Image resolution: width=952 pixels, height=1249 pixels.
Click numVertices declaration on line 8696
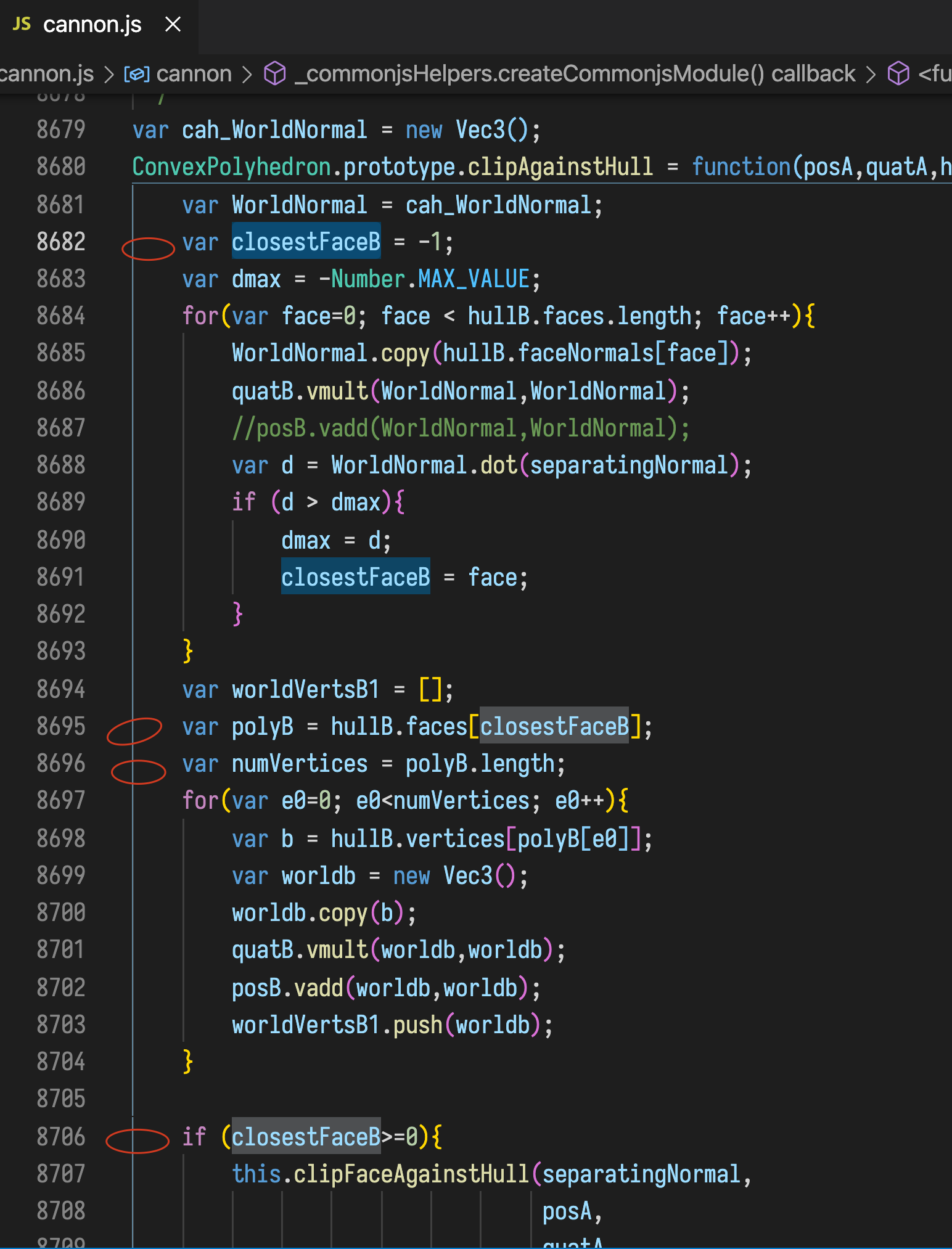(x=300, y=764)
